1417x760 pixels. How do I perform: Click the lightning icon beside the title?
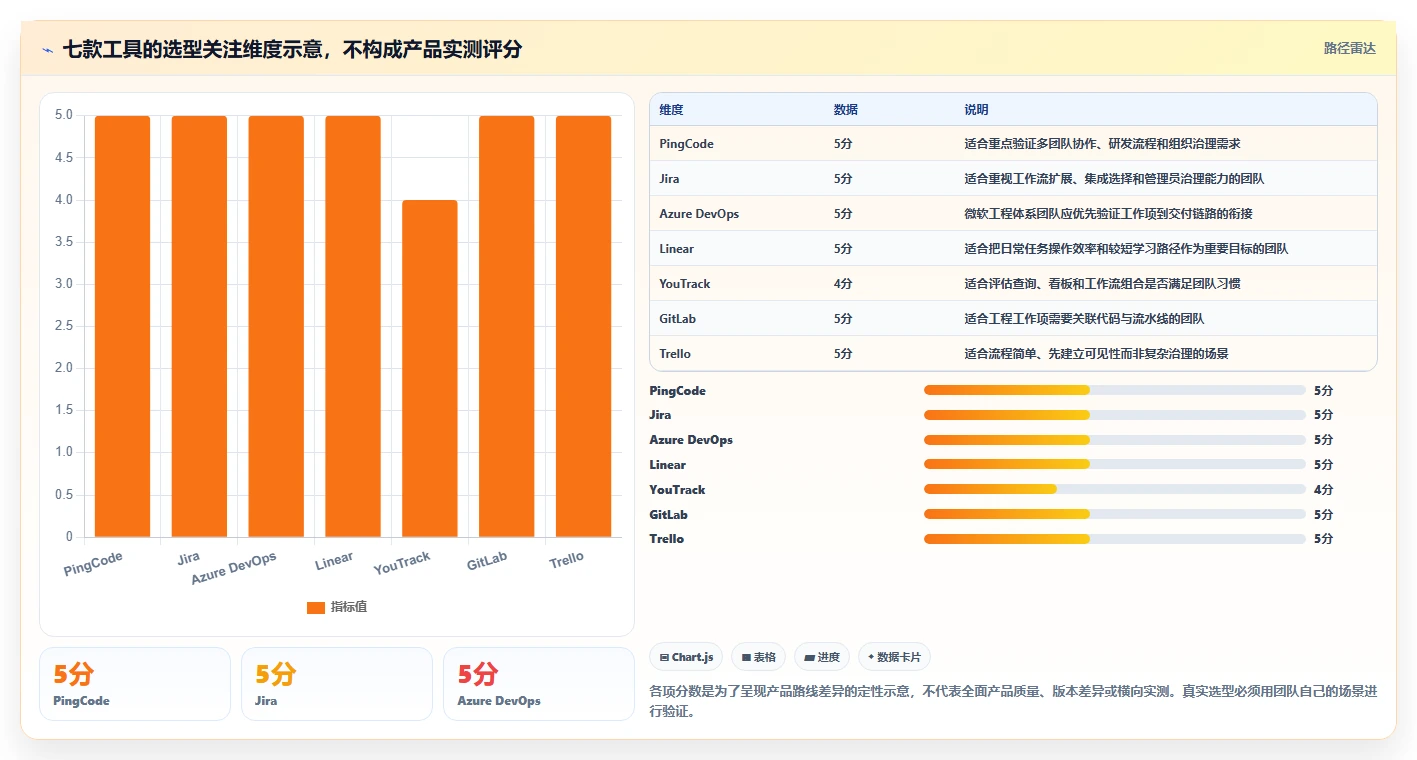point(48,49)
